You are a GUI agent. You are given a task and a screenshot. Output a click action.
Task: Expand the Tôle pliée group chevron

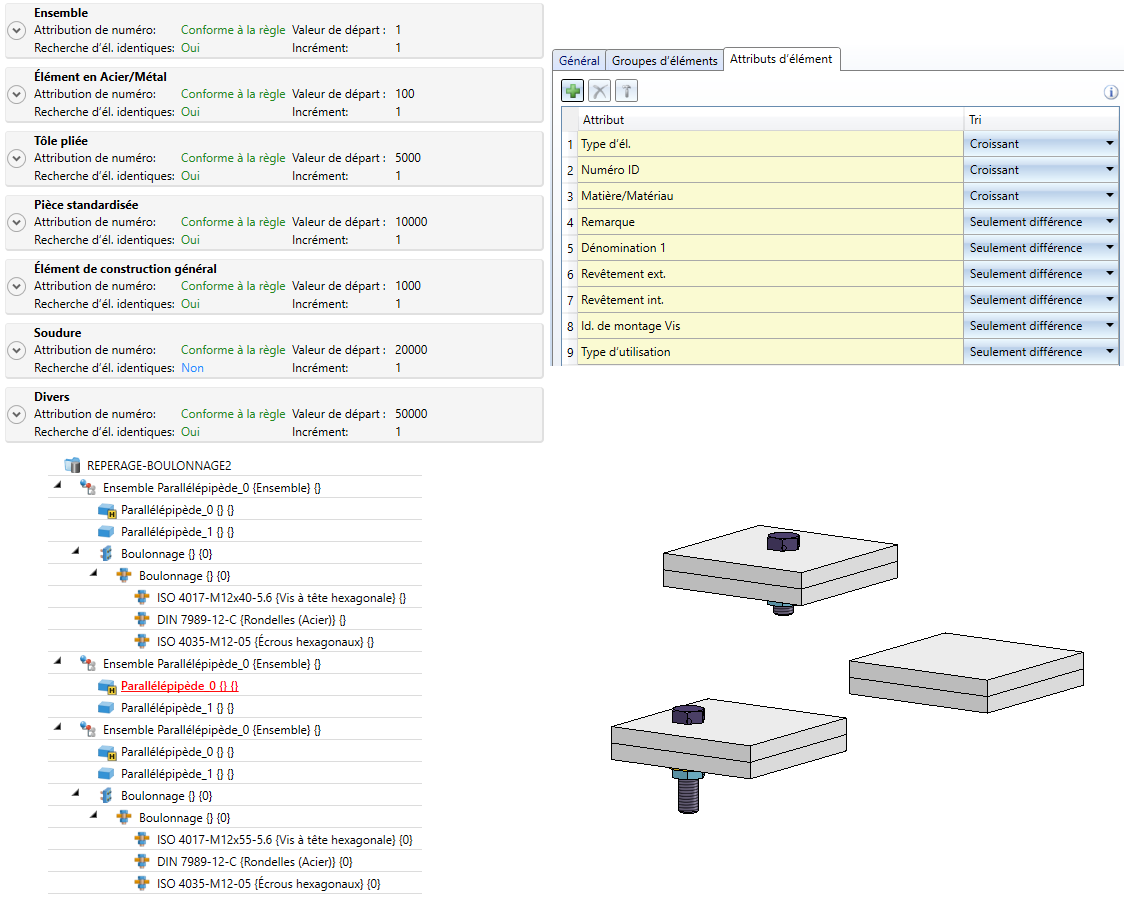[17, 159]
